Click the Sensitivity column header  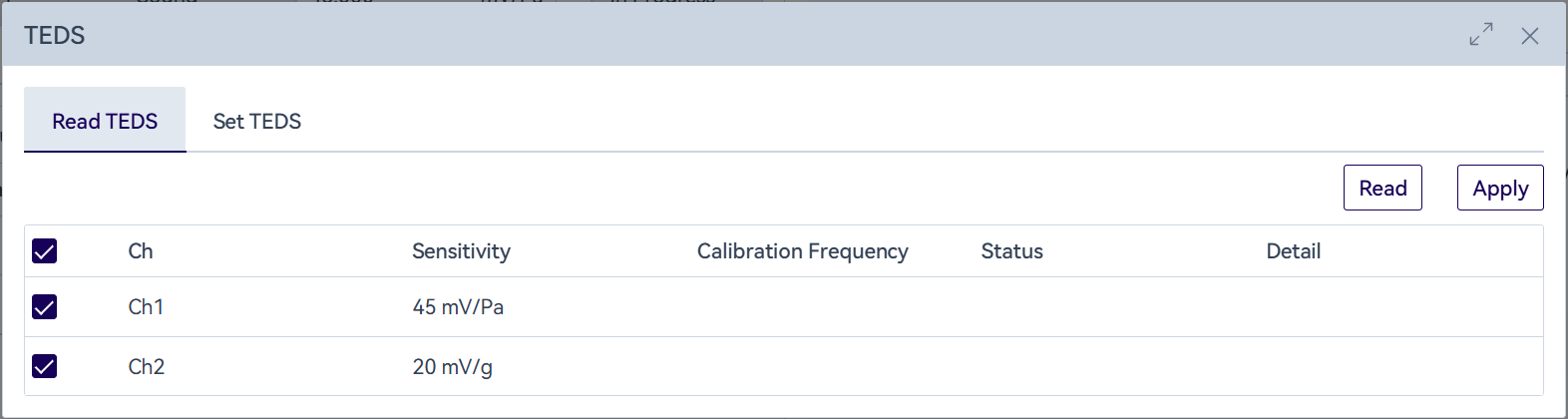click(x=461, y=251)
